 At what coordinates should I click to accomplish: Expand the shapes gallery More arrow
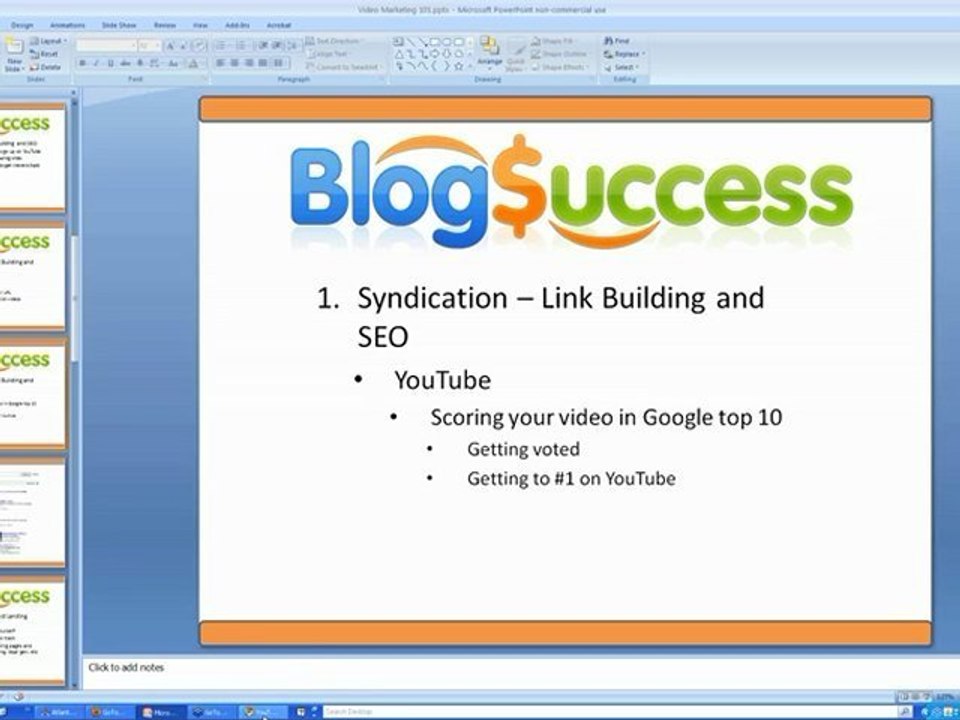point(470,66)
